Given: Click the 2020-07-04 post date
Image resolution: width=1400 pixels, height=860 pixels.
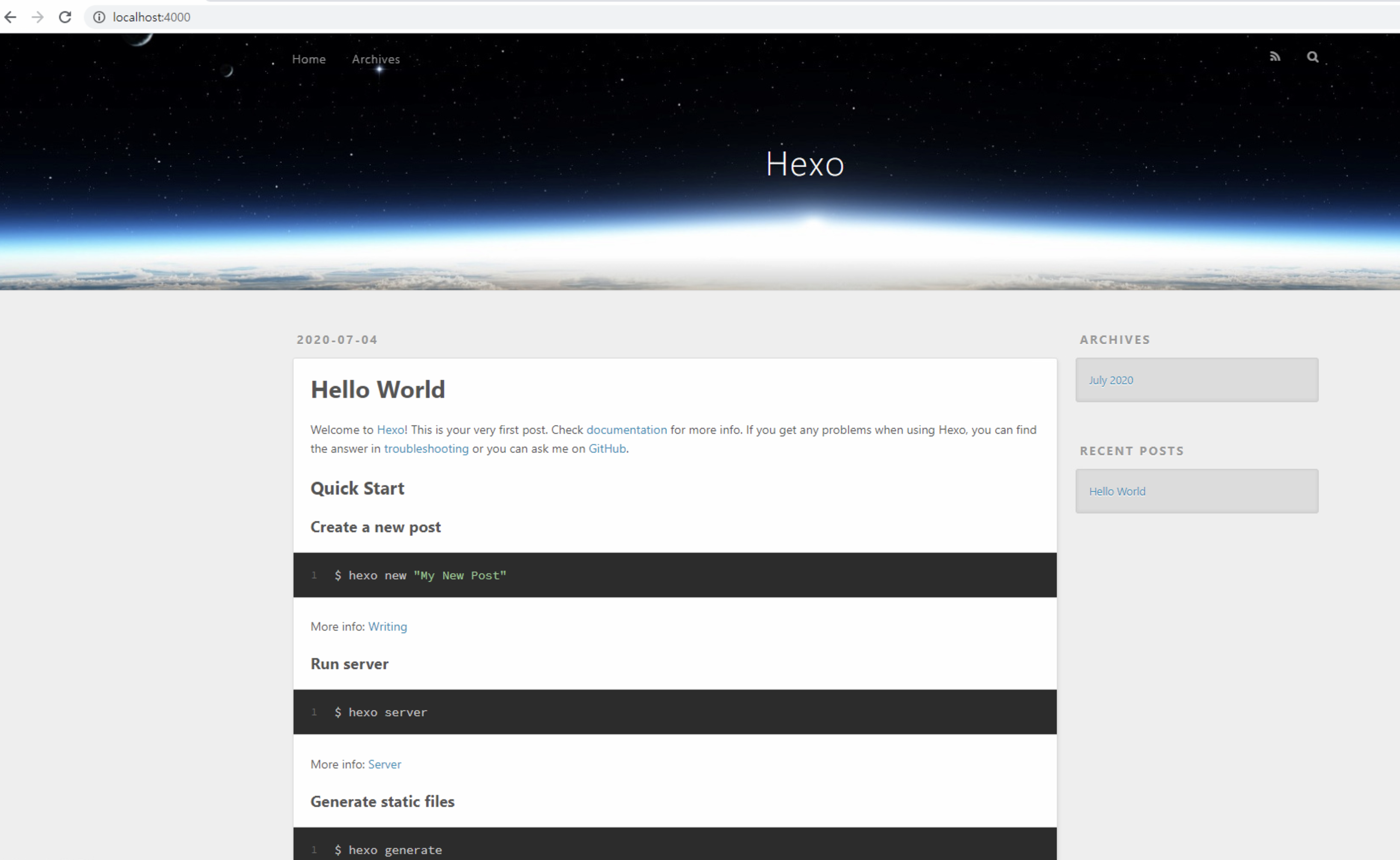Looking at the screenshot, I should click(x=337, y=340).
